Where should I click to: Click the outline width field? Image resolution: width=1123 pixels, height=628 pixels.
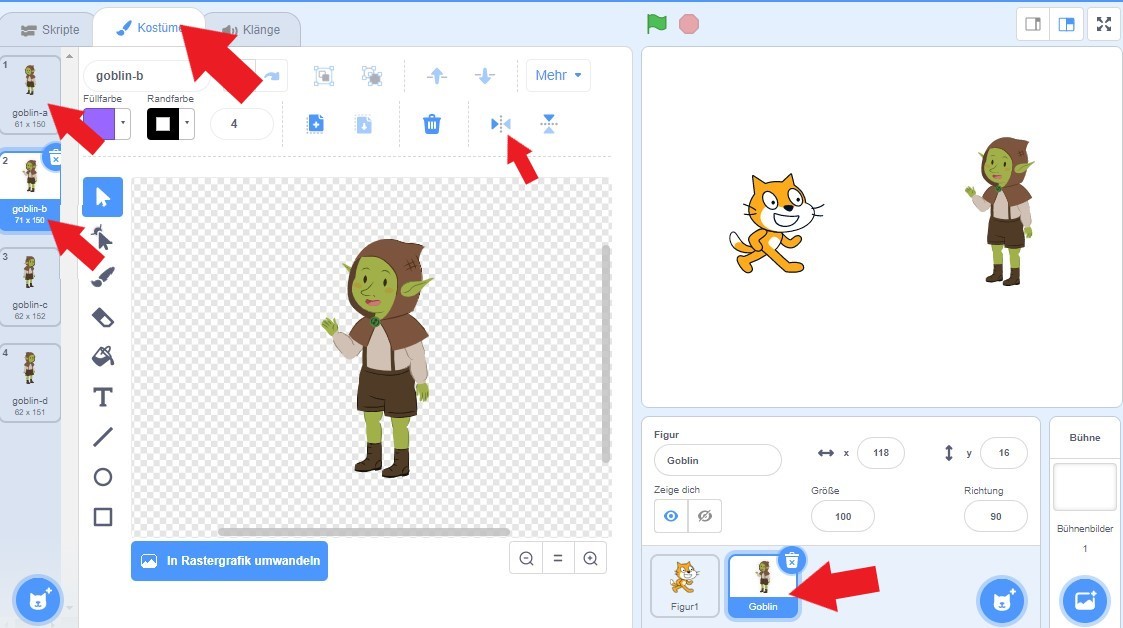[241, 124]
